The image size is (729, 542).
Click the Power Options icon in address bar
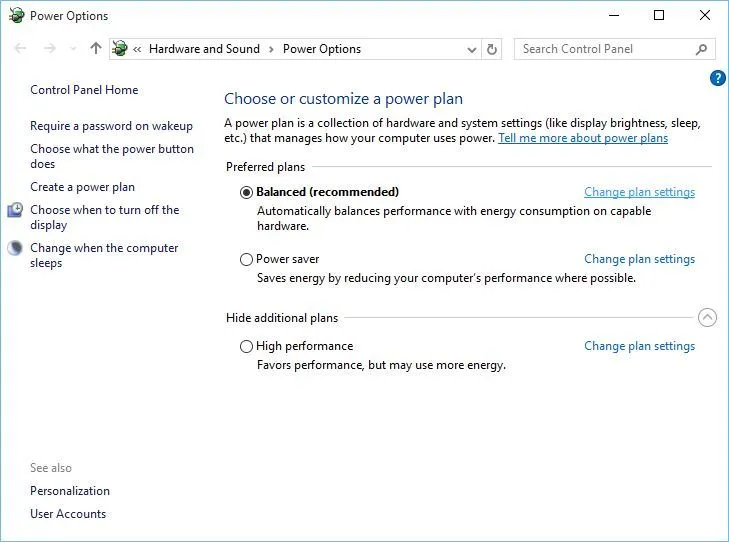pos(121,49)
